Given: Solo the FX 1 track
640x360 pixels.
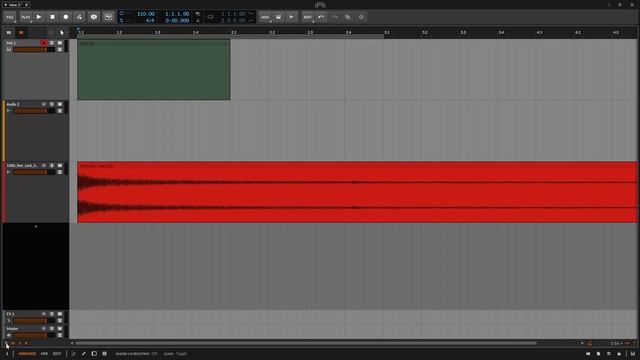Looking at the screenshot, I should 52,314.
